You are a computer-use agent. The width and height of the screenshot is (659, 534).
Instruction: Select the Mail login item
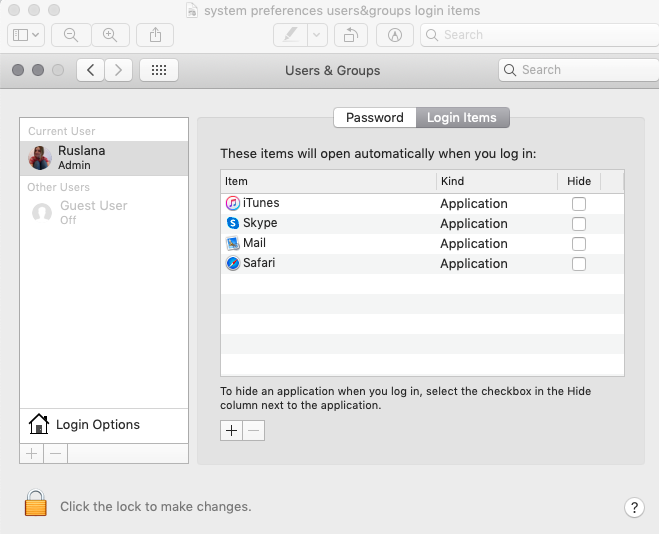pos(422,244)
